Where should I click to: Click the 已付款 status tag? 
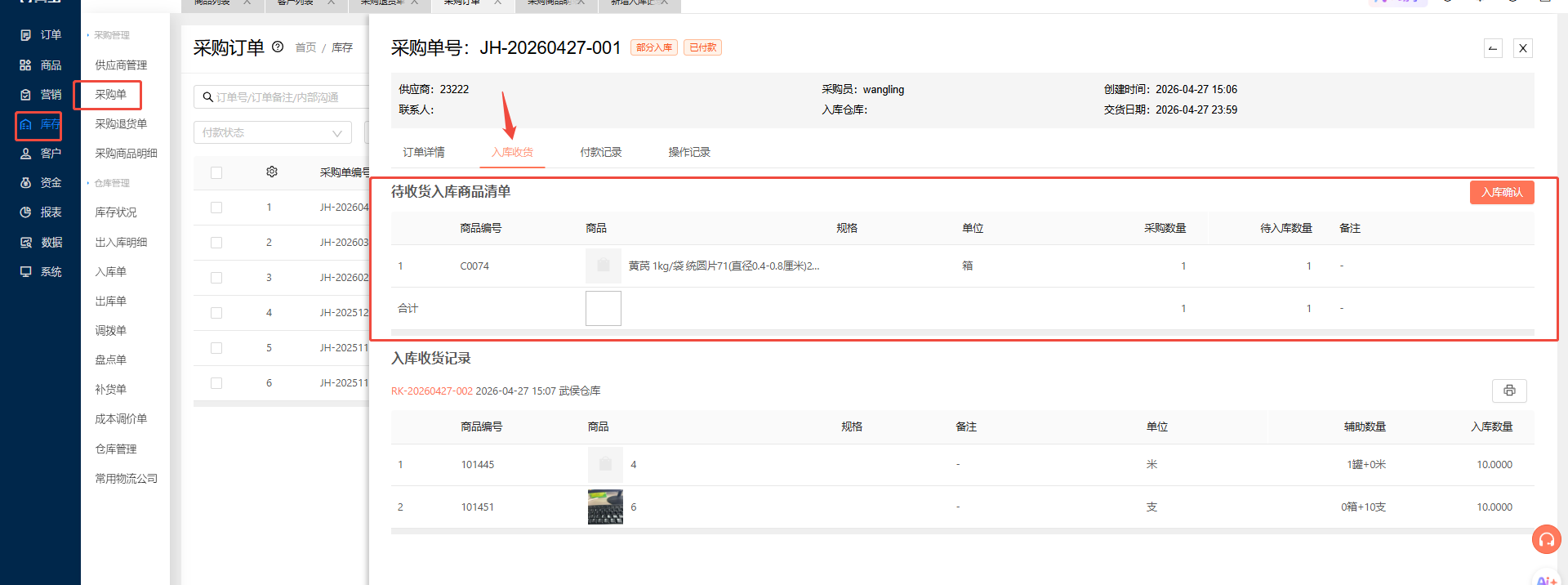[702, 47]
